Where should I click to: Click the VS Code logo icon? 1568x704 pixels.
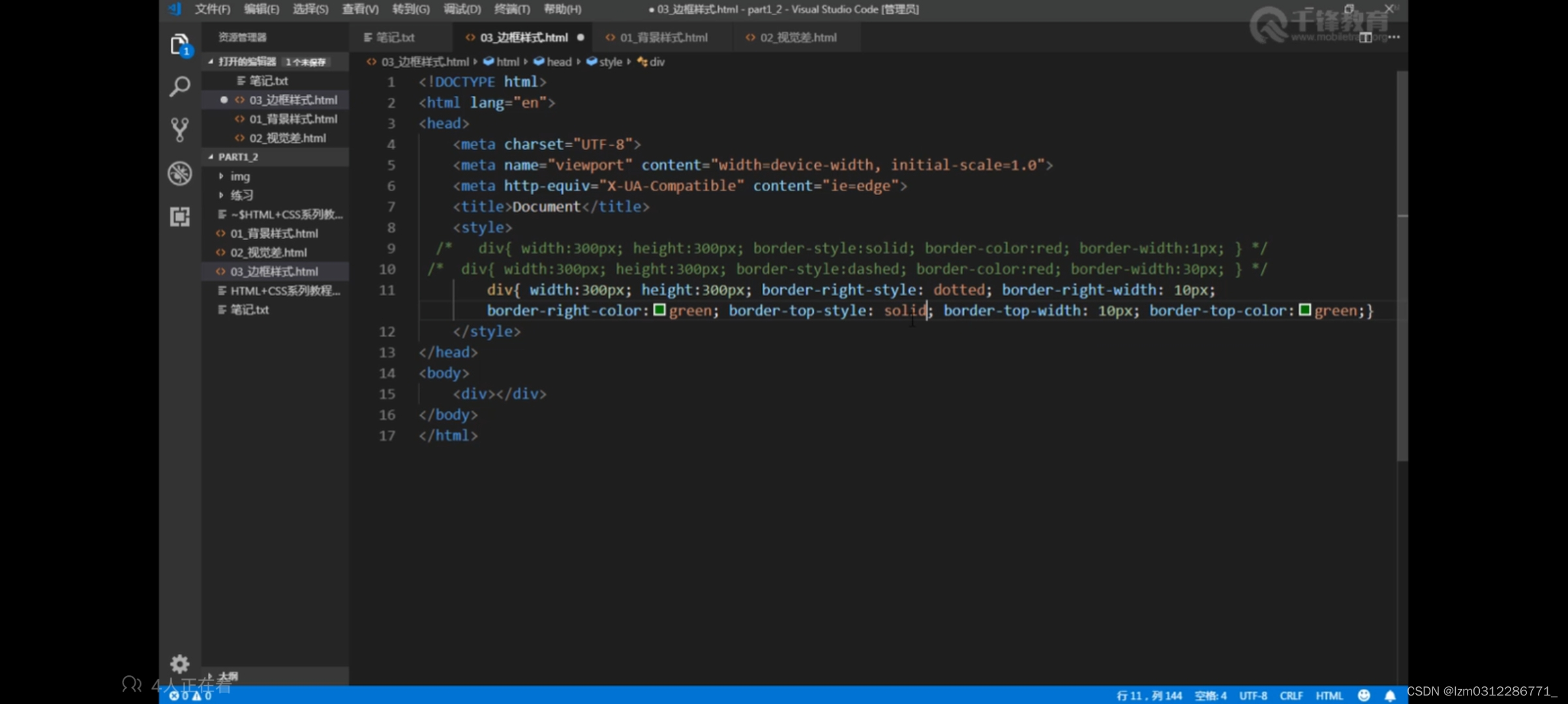[175, 9]
